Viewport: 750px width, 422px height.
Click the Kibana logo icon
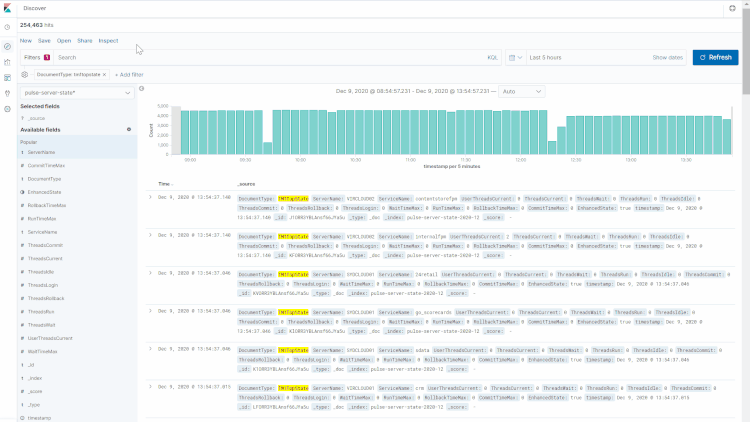[x=7, y=8]
